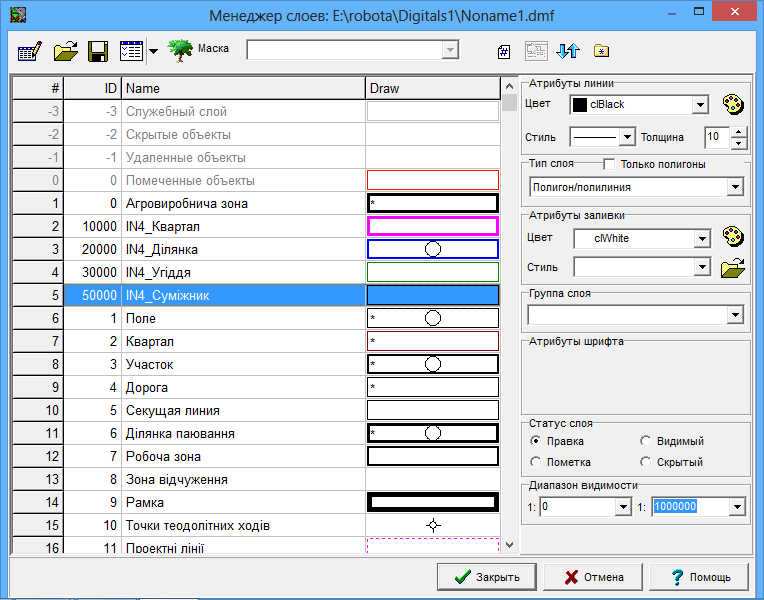Expand arrow next to checklist icon
This screenshot has width=764, height=600.
153,51
